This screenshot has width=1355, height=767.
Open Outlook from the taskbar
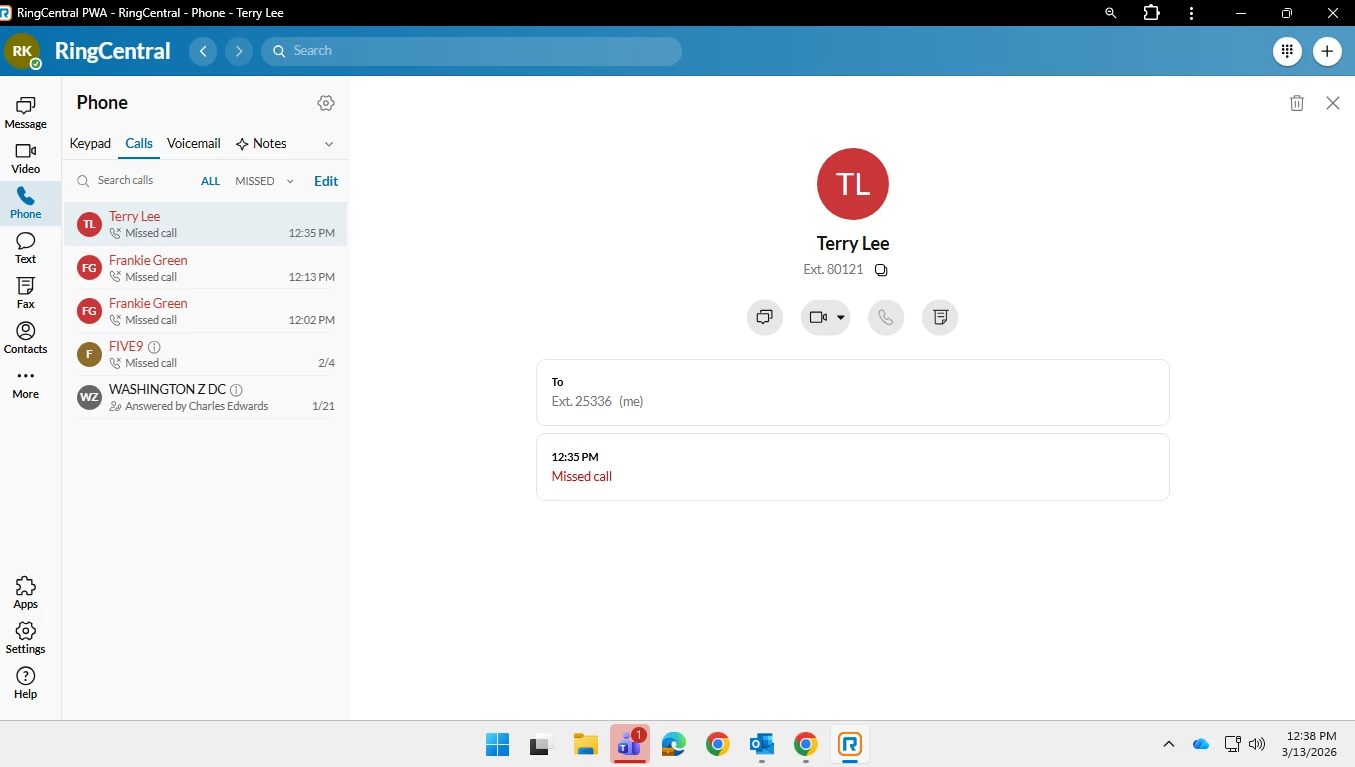[x=762, y=744]
